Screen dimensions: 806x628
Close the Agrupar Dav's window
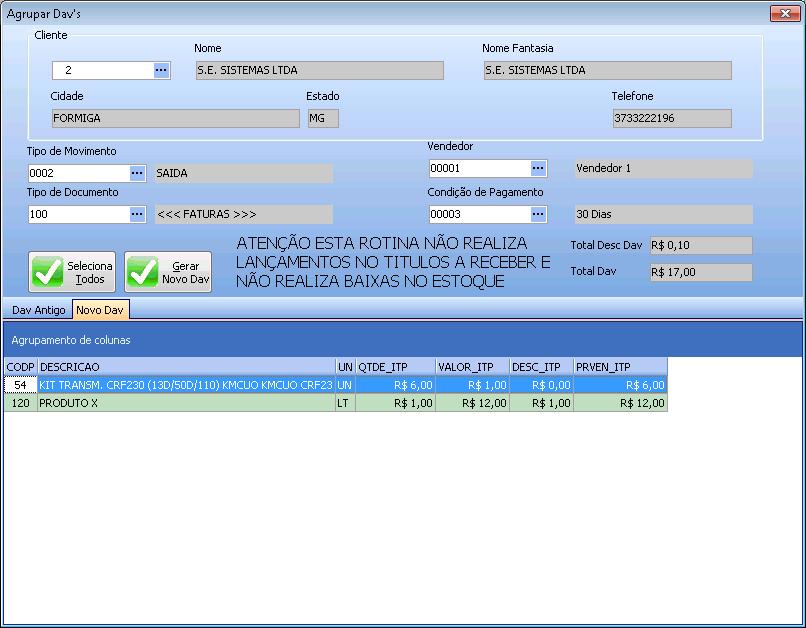[x=783, y=13]
